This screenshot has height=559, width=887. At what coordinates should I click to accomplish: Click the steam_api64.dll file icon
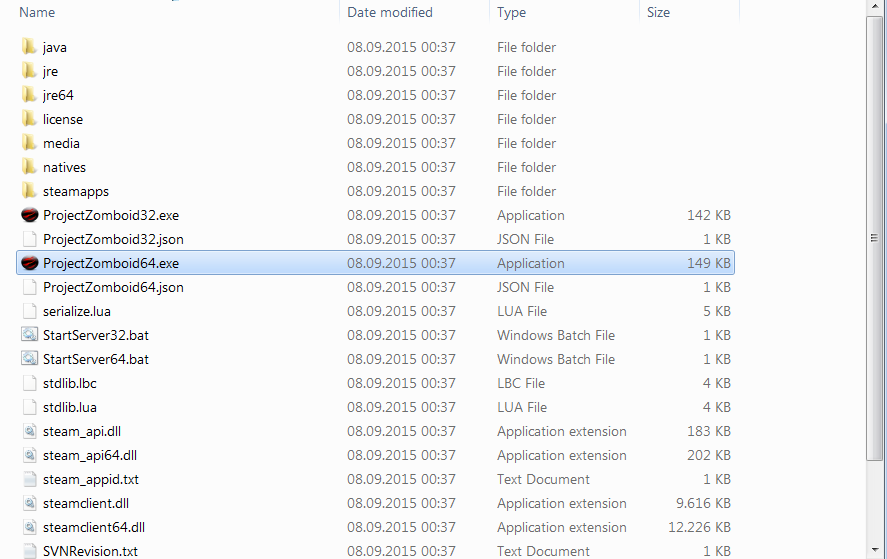tap(29, 455)
